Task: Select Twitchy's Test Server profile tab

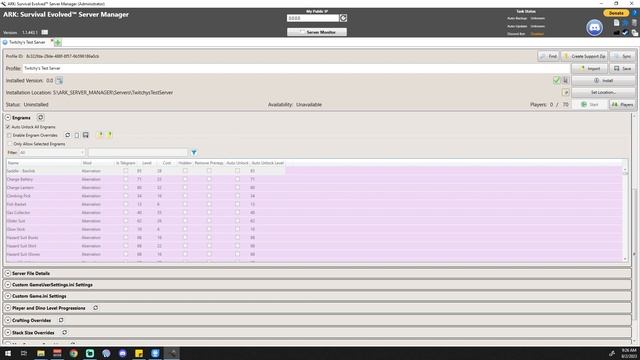Action: coord(27,42)
